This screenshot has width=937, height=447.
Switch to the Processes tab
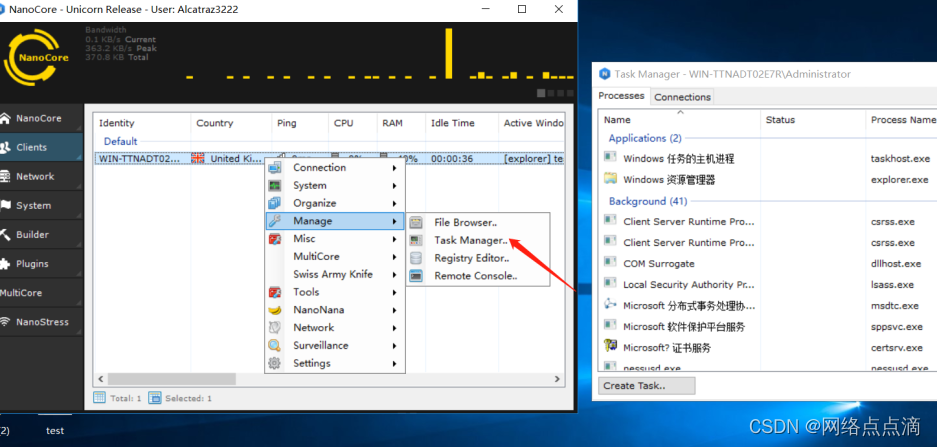(621, 96)
